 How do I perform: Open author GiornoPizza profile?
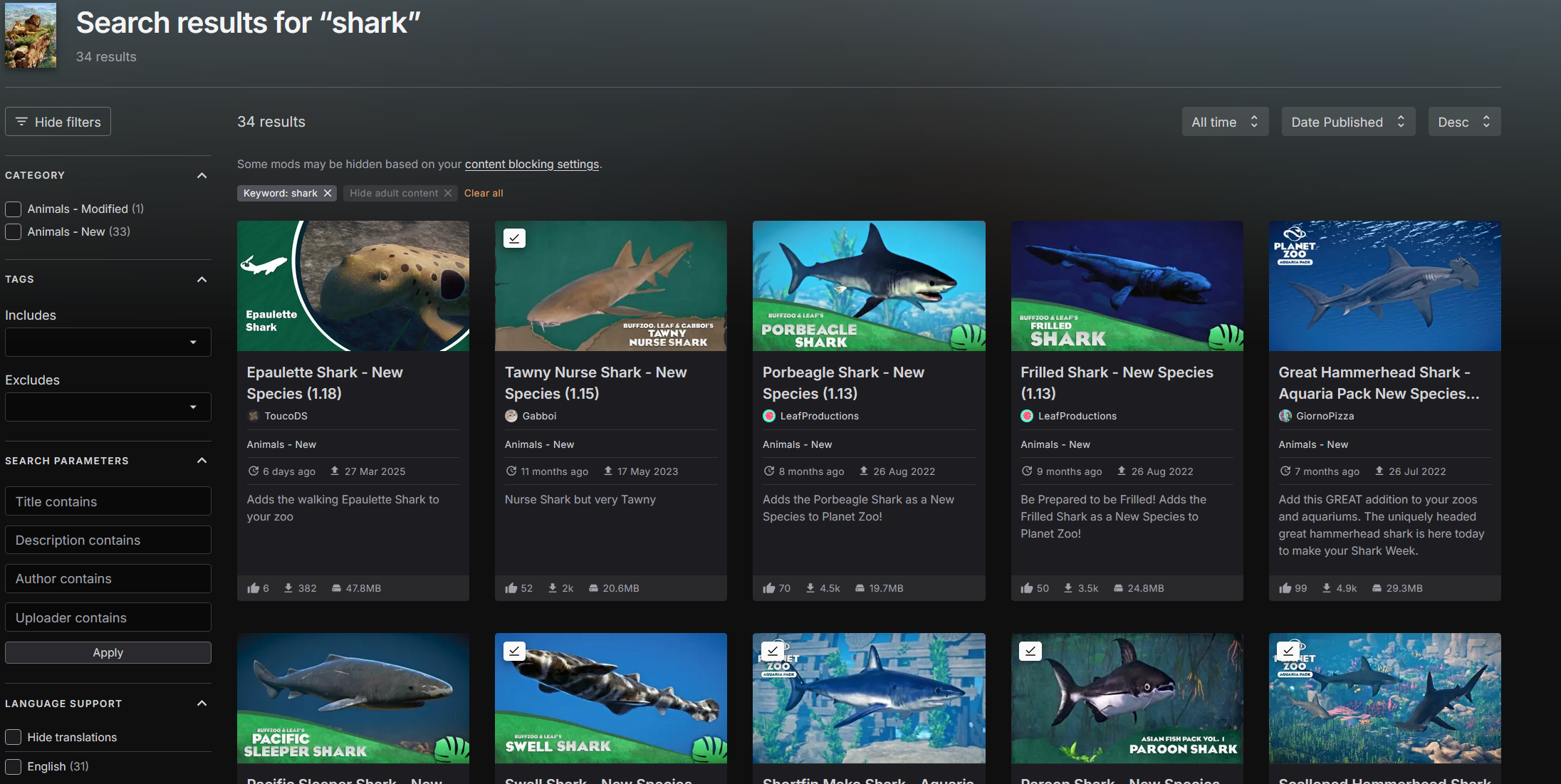(1325, 416)
